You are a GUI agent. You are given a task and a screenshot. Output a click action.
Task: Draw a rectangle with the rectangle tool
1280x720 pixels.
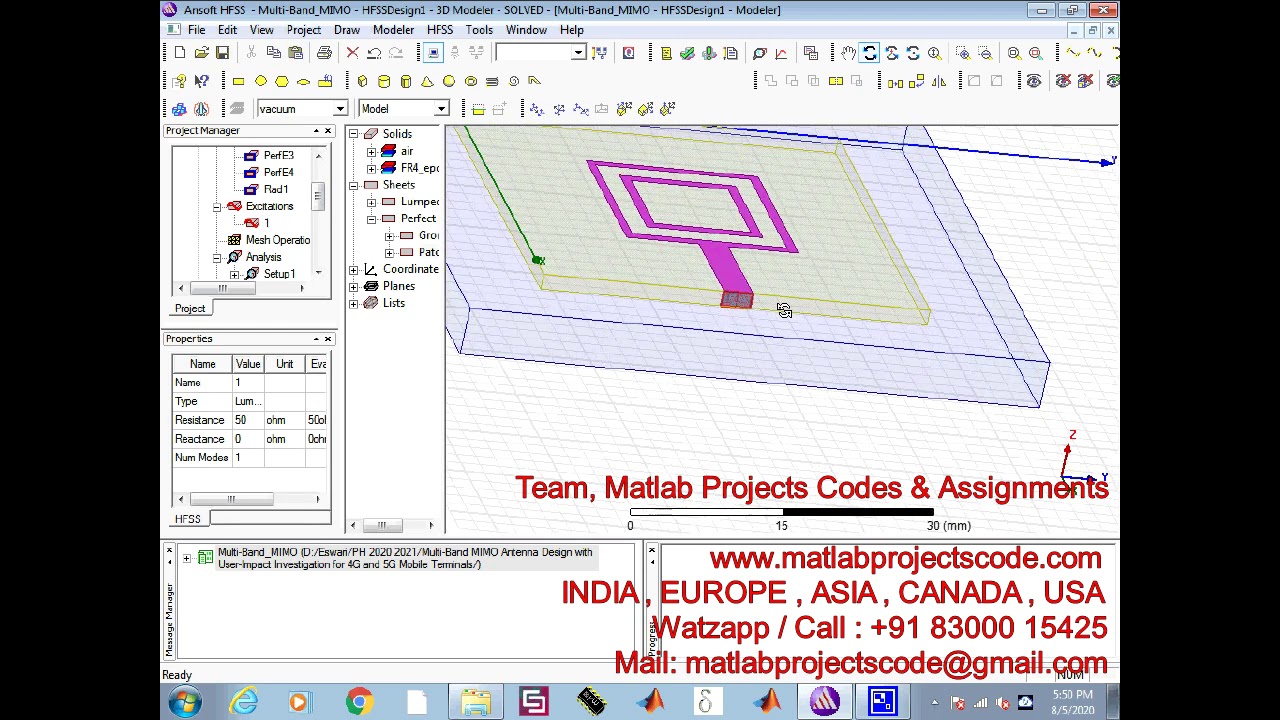tap(238, 81)
